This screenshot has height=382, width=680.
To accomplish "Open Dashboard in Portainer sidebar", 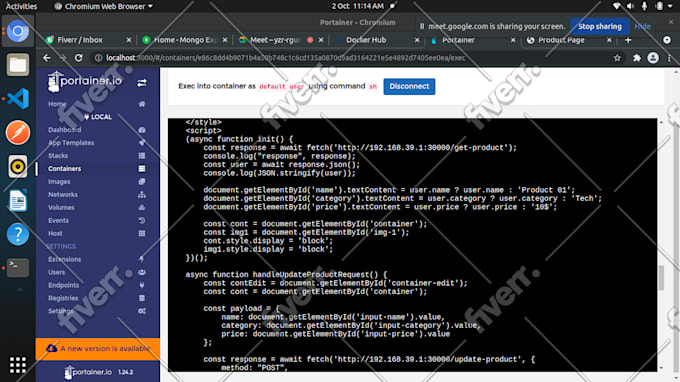I will tap(65, 130).
